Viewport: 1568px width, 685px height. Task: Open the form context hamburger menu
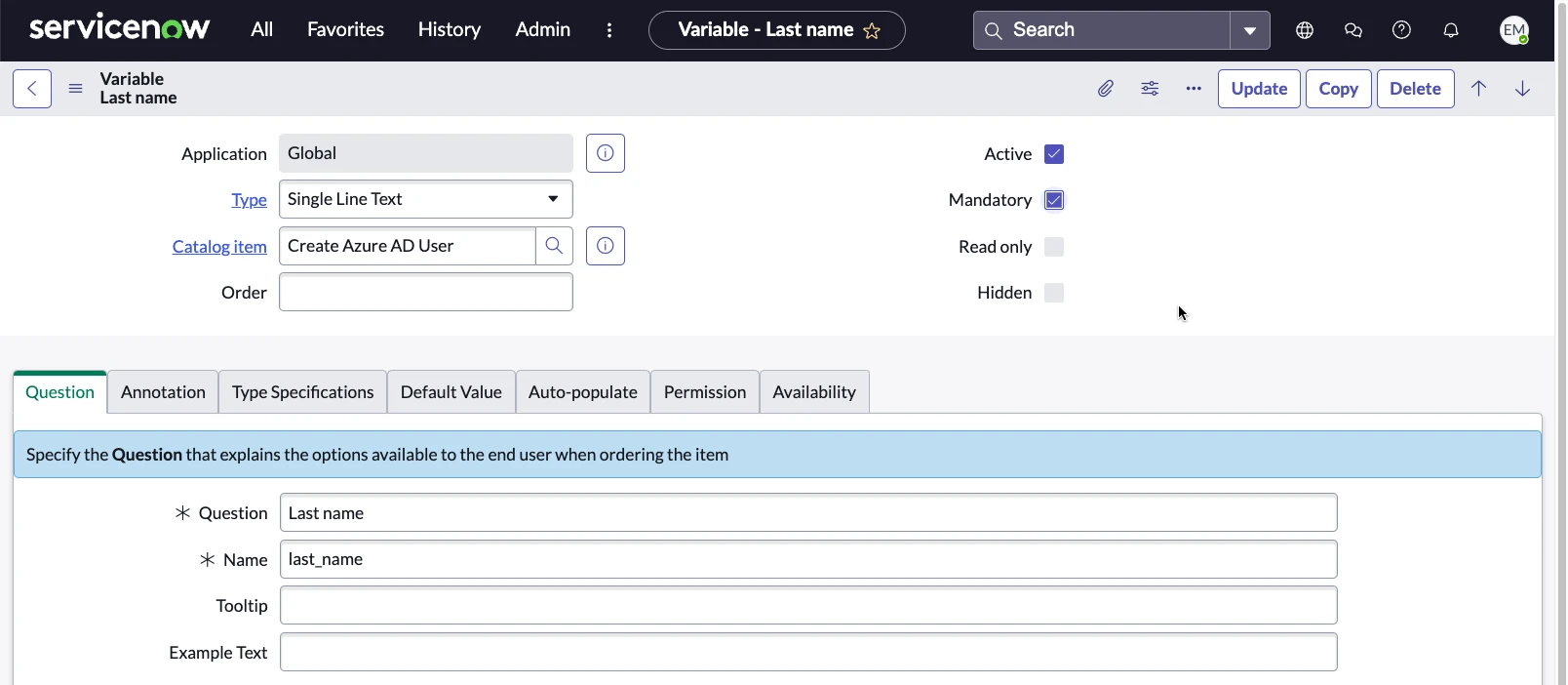tap(75, 89)
